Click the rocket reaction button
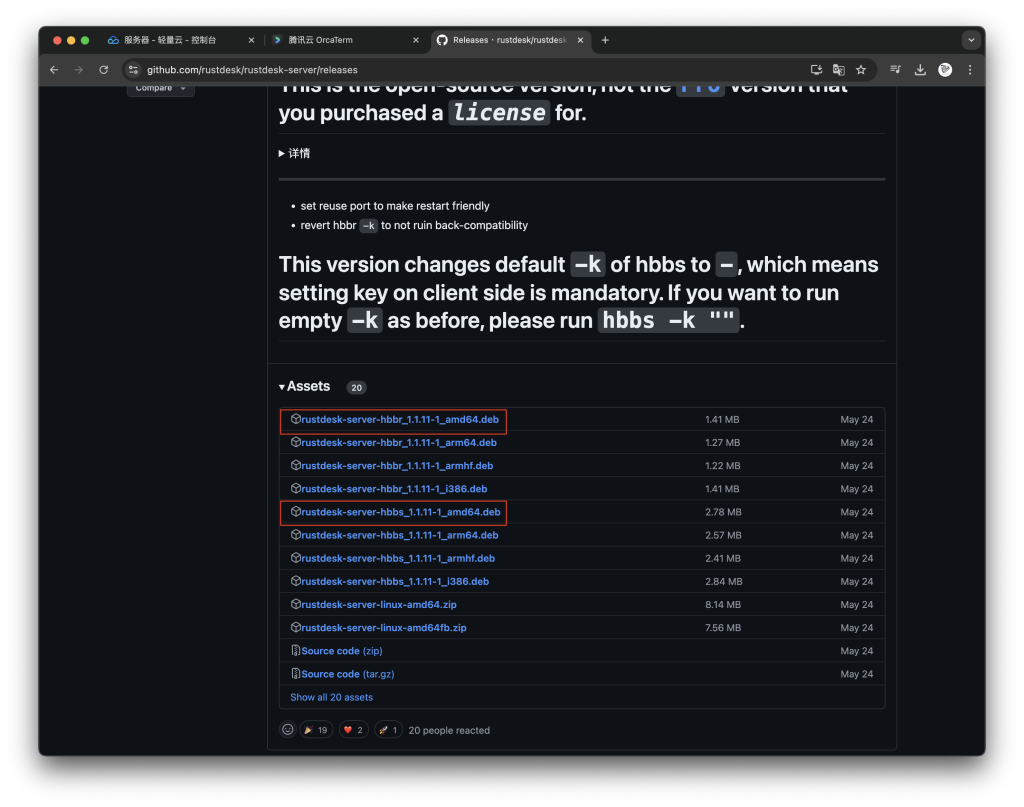Image resolution: width=1024 pixels, height=807 pixels. tap(388, 730)
